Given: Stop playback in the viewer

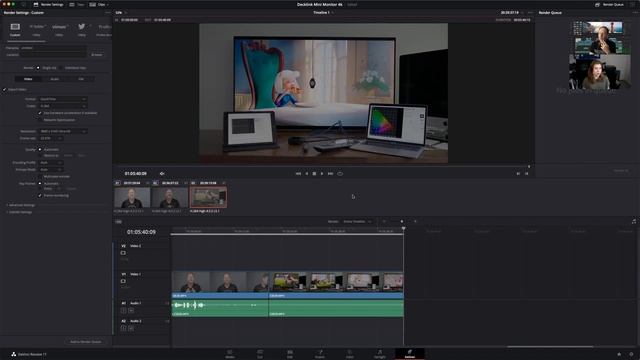Looking at the screenshot, I should point(314,173).
